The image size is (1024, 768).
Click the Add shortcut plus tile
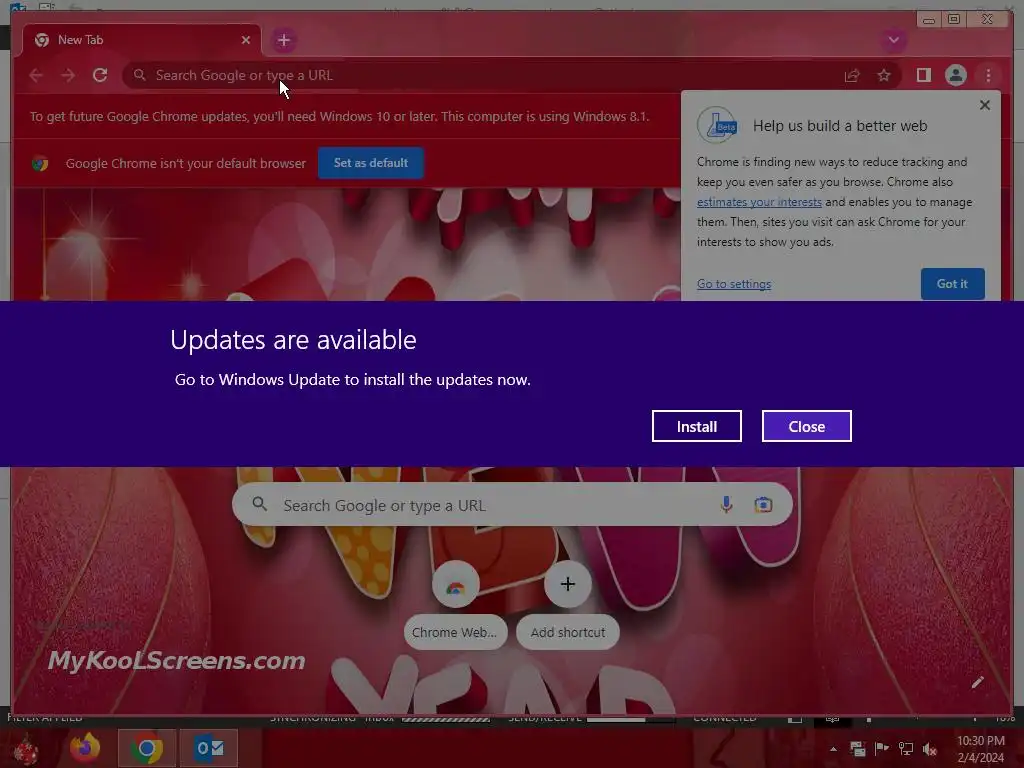click(x=568, y=605)
